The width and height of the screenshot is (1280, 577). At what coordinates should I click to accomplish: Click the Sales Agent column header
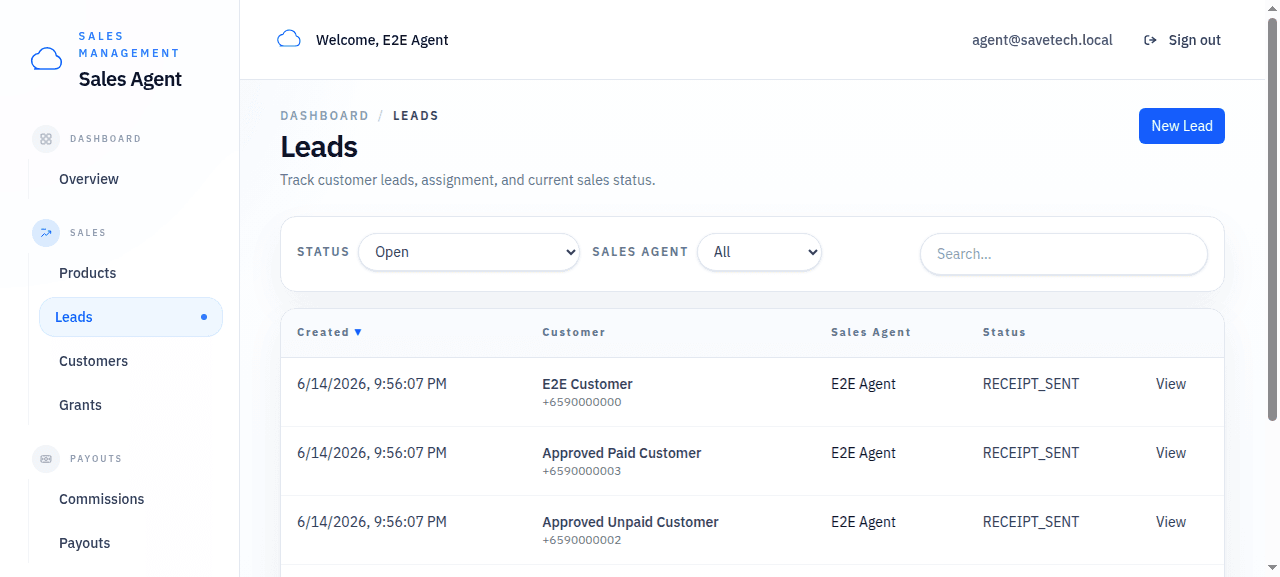point(871,332)
